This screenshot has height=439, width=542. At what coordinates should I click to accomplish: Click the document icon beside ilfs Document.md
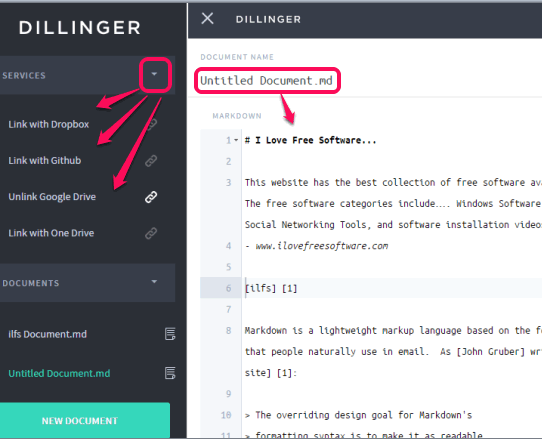(x=170, y=334)
